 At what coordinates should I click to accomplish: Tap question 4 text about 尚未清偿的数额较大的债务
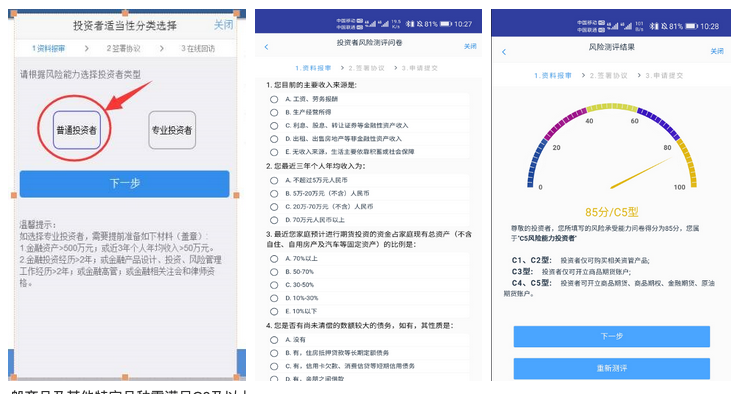360,326
